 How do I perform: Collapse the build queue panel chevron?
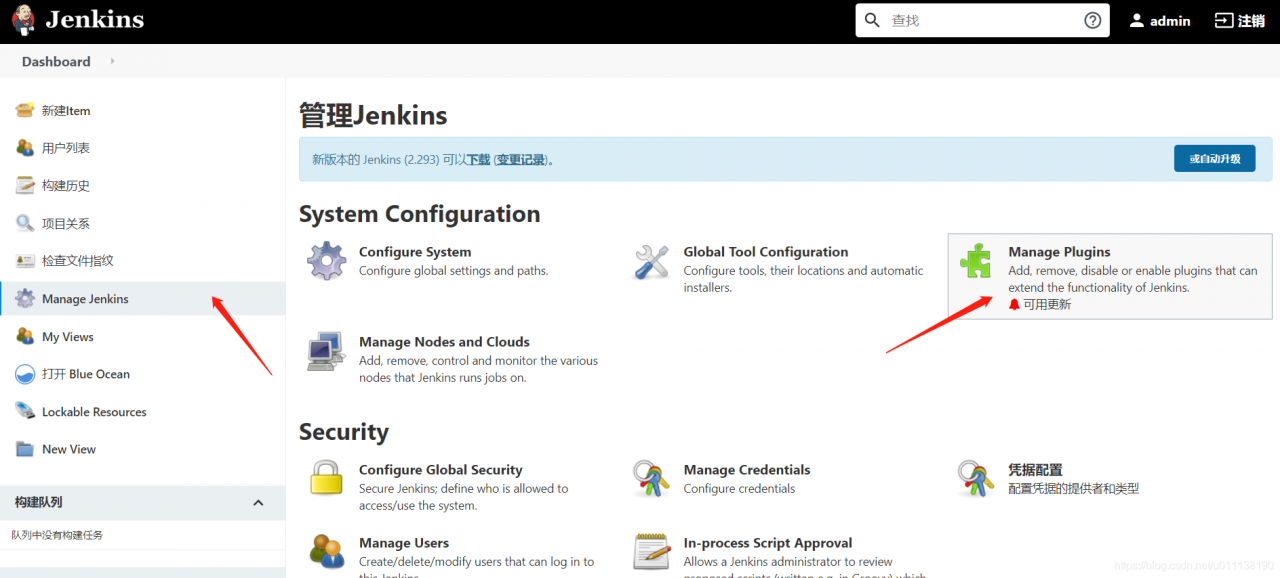tap(258, 502)
